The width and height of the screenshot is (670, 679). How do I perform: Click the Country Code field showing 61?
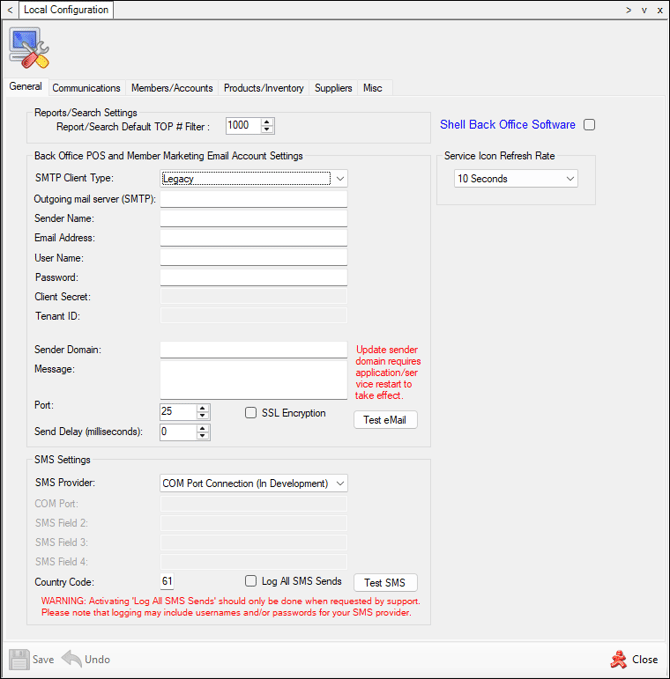167,581
